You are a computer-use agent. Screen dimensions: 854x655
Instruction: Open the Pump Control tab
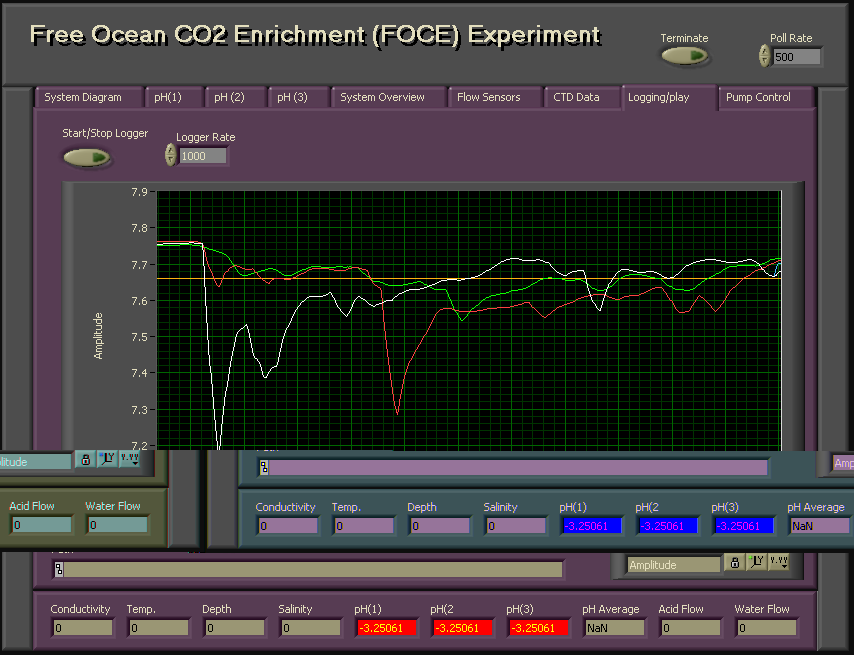coord(758,97)
